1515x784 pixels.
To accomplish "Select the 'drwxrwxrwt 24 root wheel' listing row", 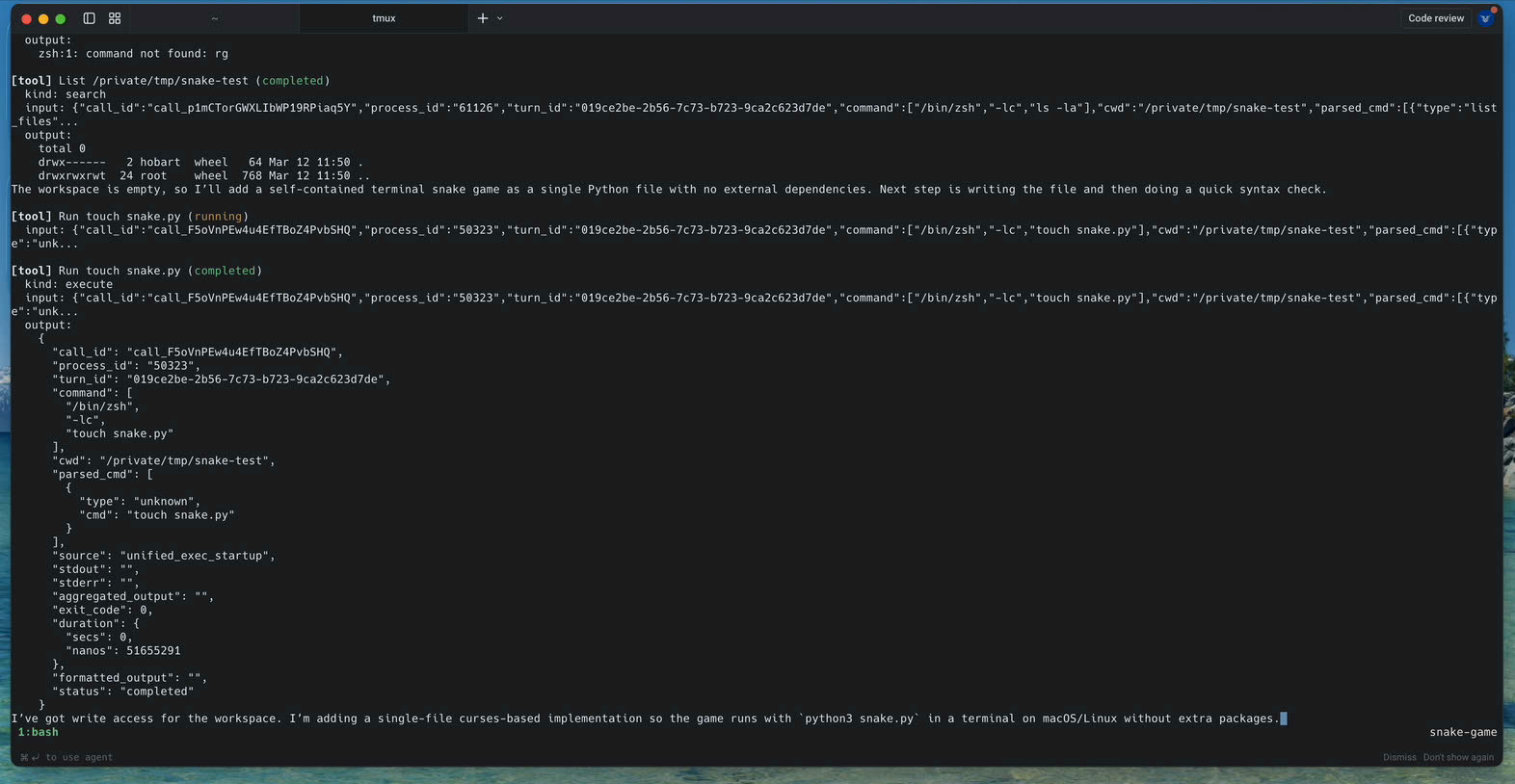I will 203,175.
